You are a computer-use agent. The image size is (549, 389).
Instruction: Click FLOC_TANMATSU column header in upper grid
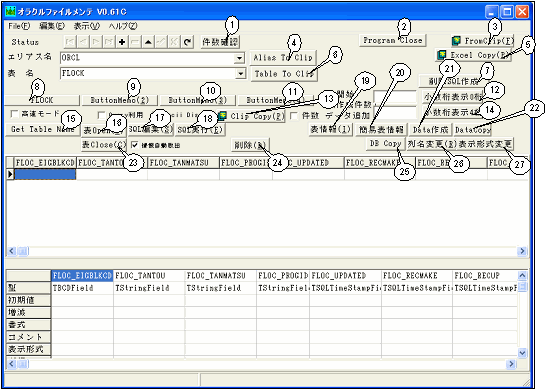(x=183, y=163)
